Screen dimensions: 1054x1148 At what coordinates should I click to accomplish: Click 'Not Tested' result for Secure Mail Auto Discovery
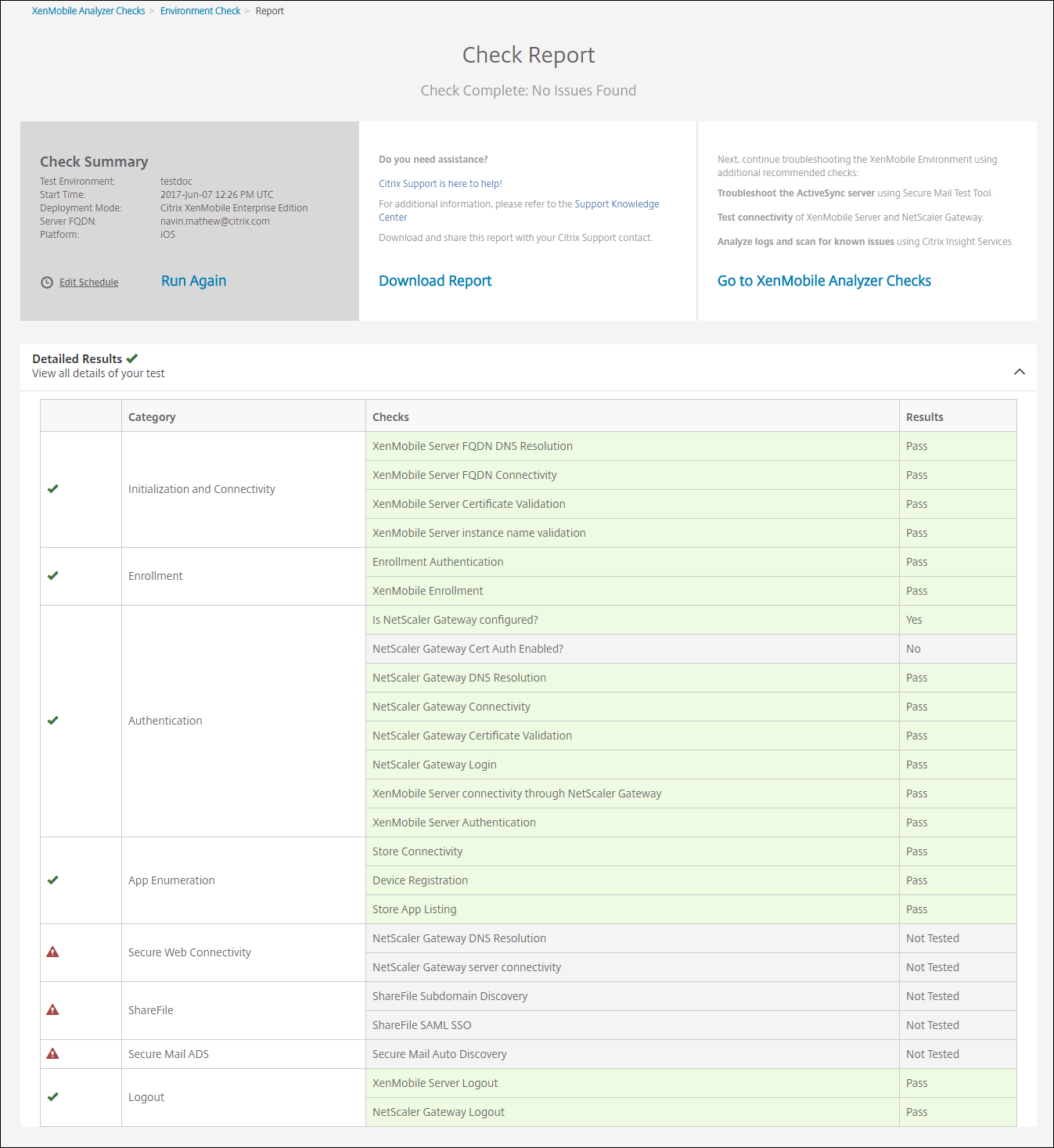[958, 1054]
